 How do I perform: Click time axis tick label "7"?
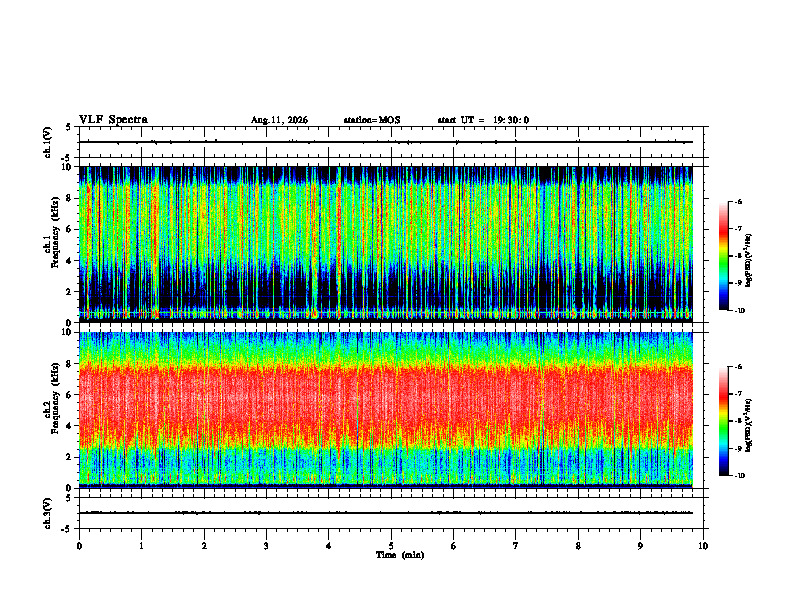516,546
